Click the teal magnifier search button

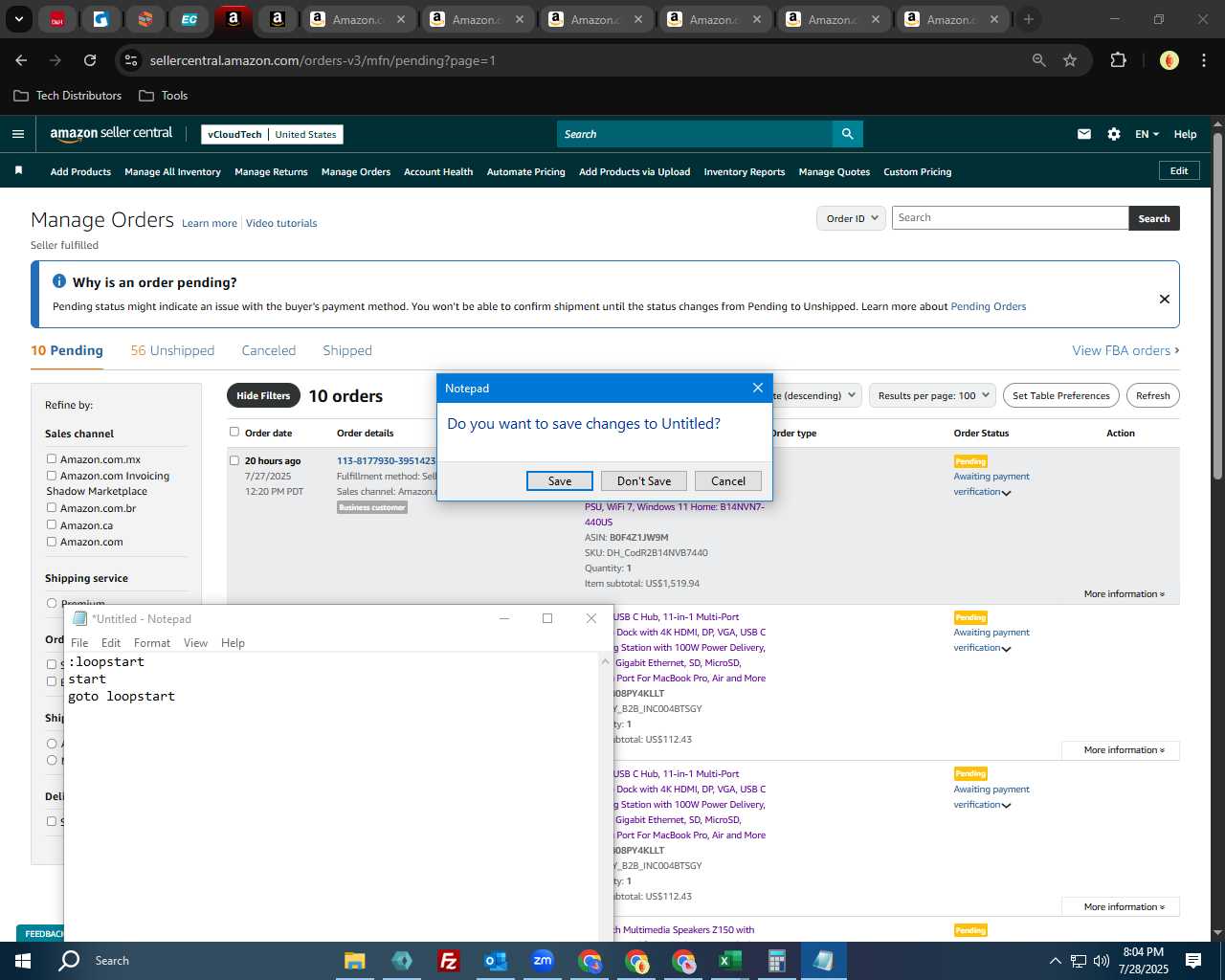pos(847,134)
